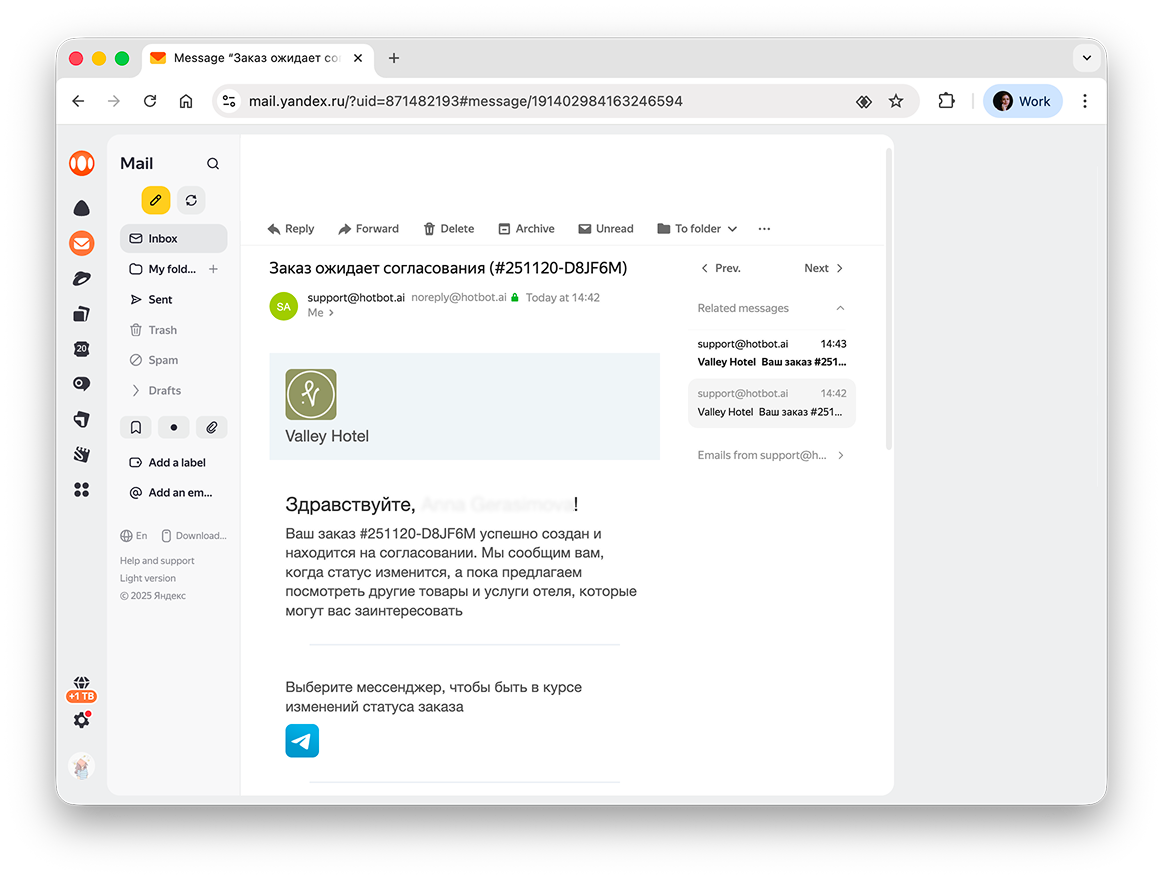Open a new browser tab

(394, 58)
